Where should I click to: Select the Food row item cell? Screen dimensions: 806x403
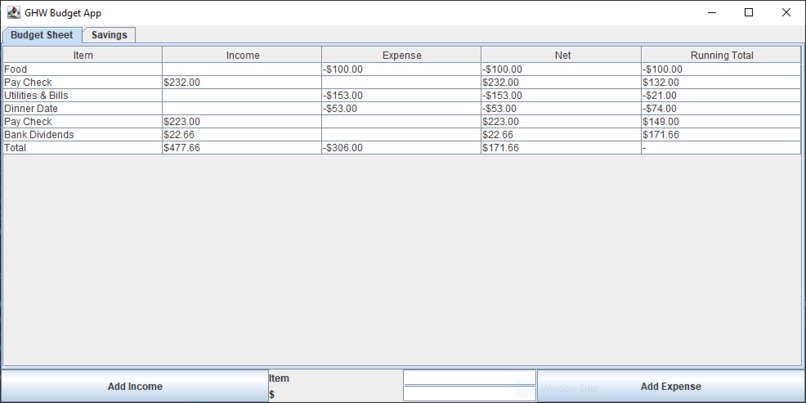point(83,69)
